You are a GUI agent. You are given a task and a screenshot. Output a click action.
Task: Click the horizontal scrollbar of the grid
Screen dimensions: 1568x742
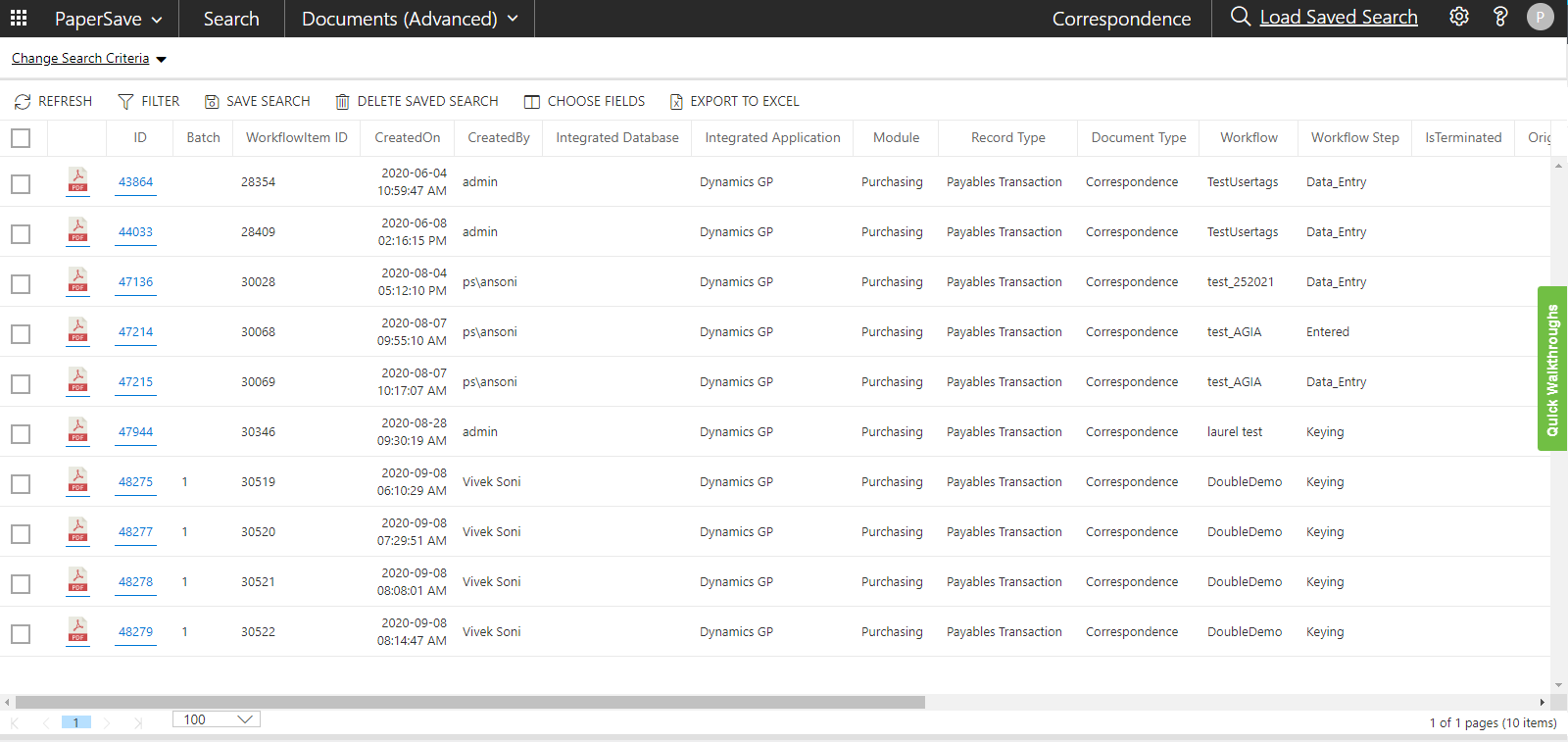coord(470,702)
